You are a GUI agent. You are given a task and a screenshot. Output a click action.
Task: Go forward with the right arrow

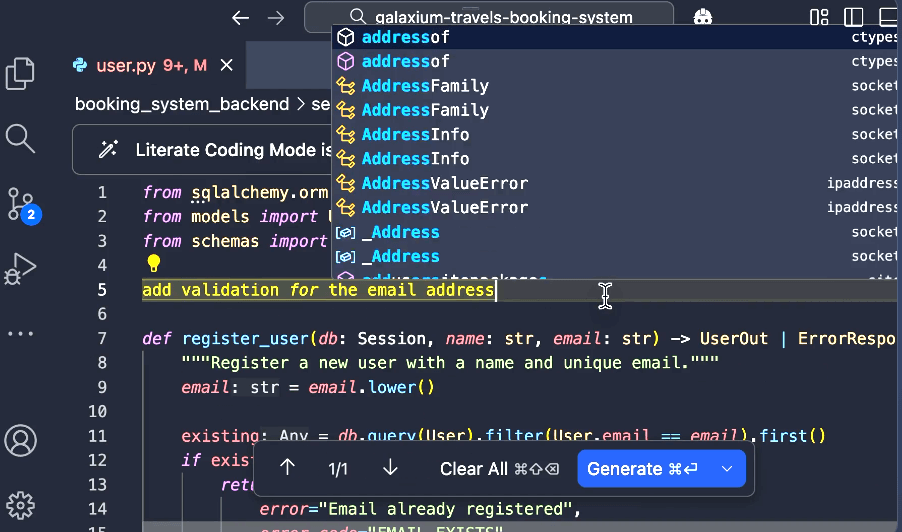276,18
